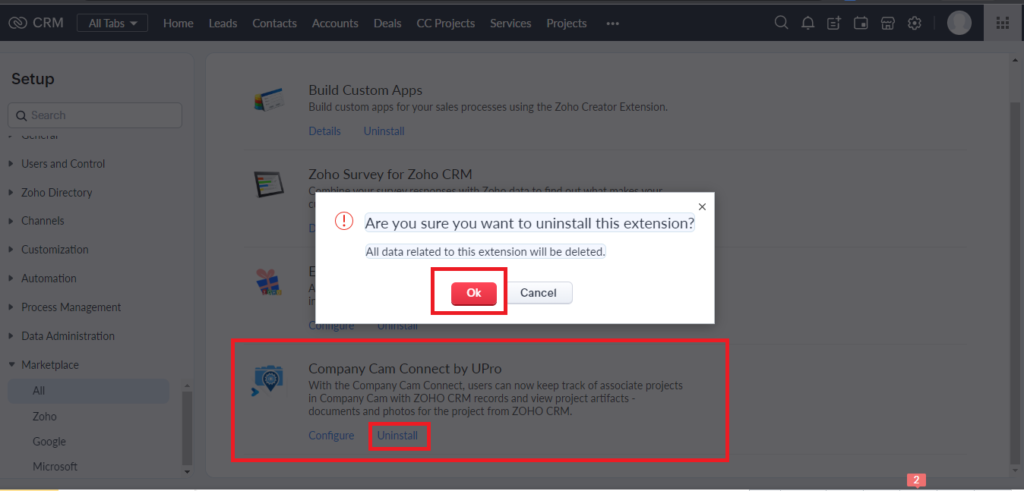Click Configure for Company Cam Connect

click(331, 436)
